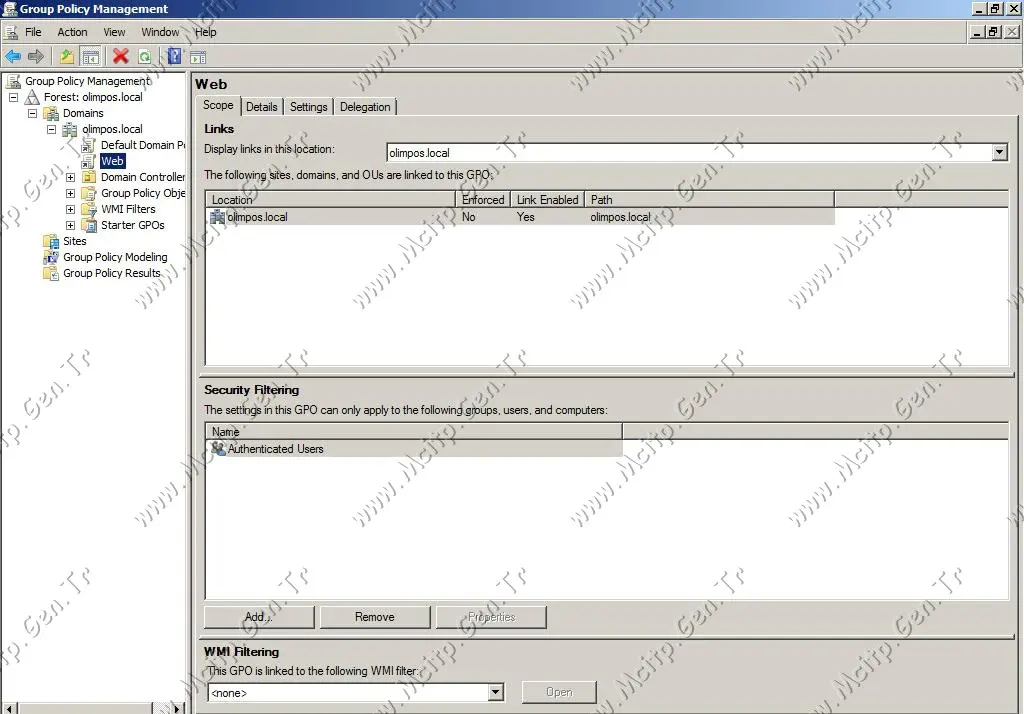Switch to the Details tab
Image resolution: width=1024 pixels, height=714 pixels.
click(x=262, y=107)
